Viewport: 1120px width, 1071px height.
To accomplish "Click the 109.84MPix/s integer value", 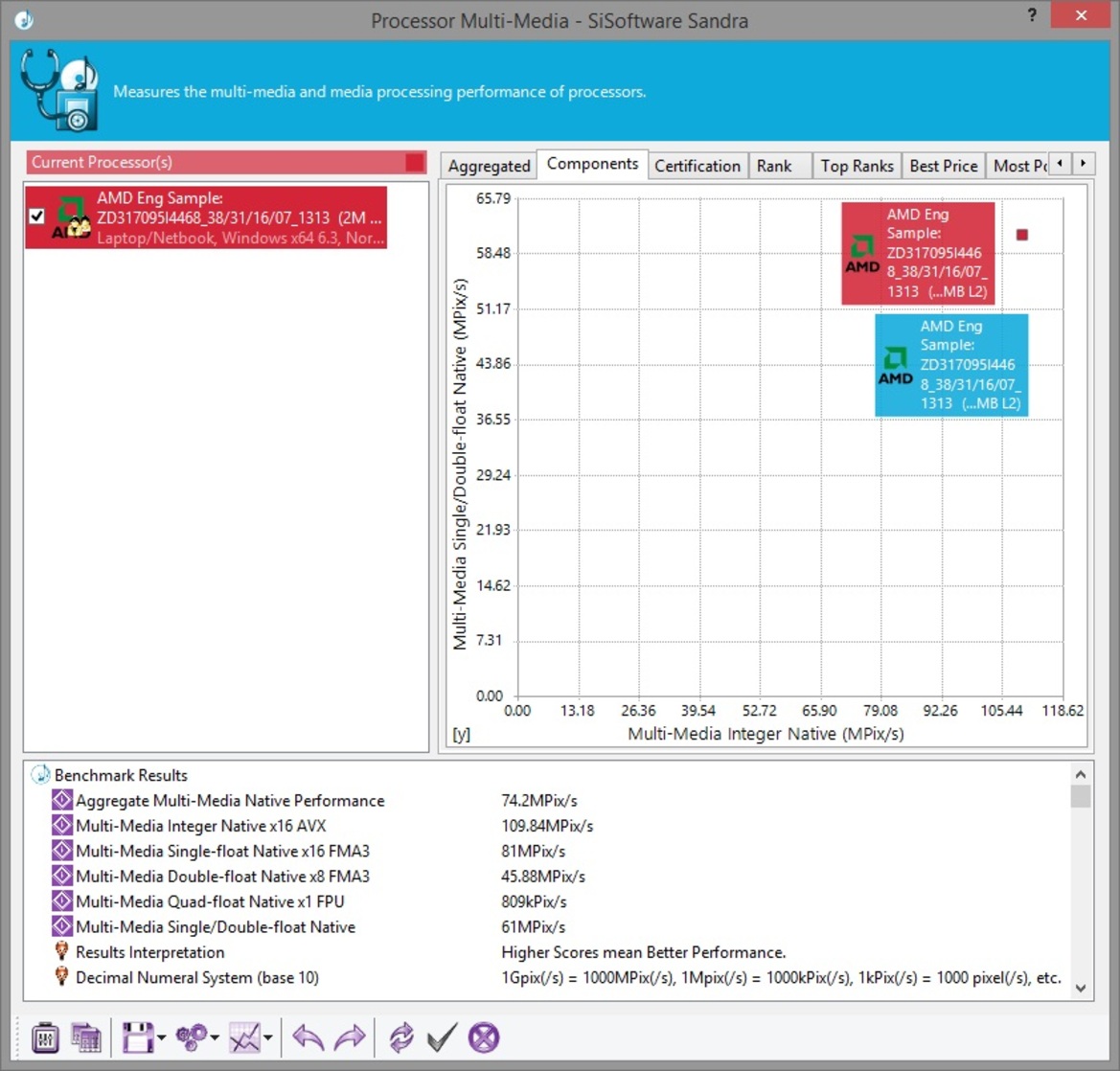I will click(547, 826).
